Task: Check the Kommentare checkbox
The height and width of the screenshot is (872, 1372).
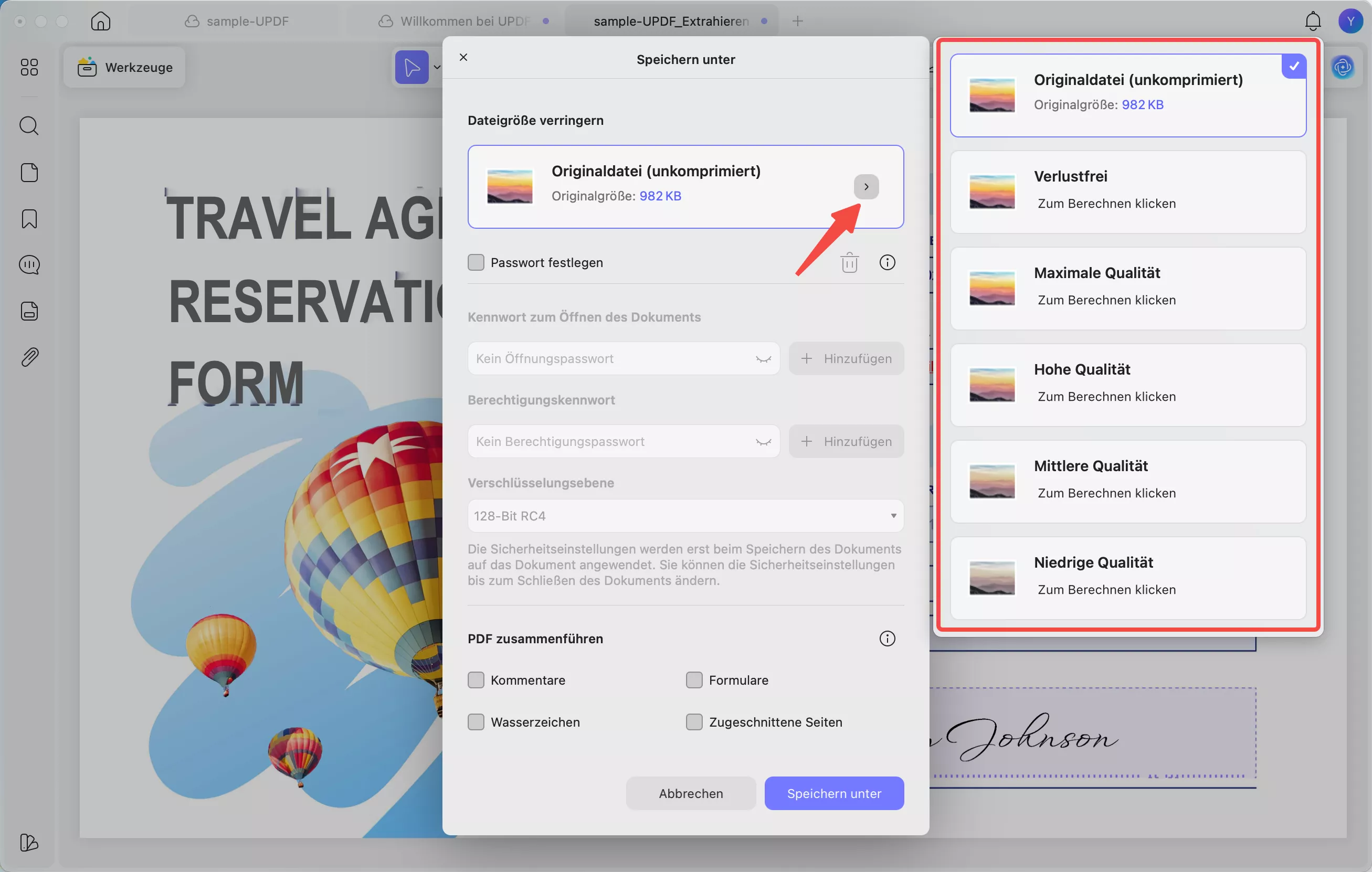Action: pos(476,680)
